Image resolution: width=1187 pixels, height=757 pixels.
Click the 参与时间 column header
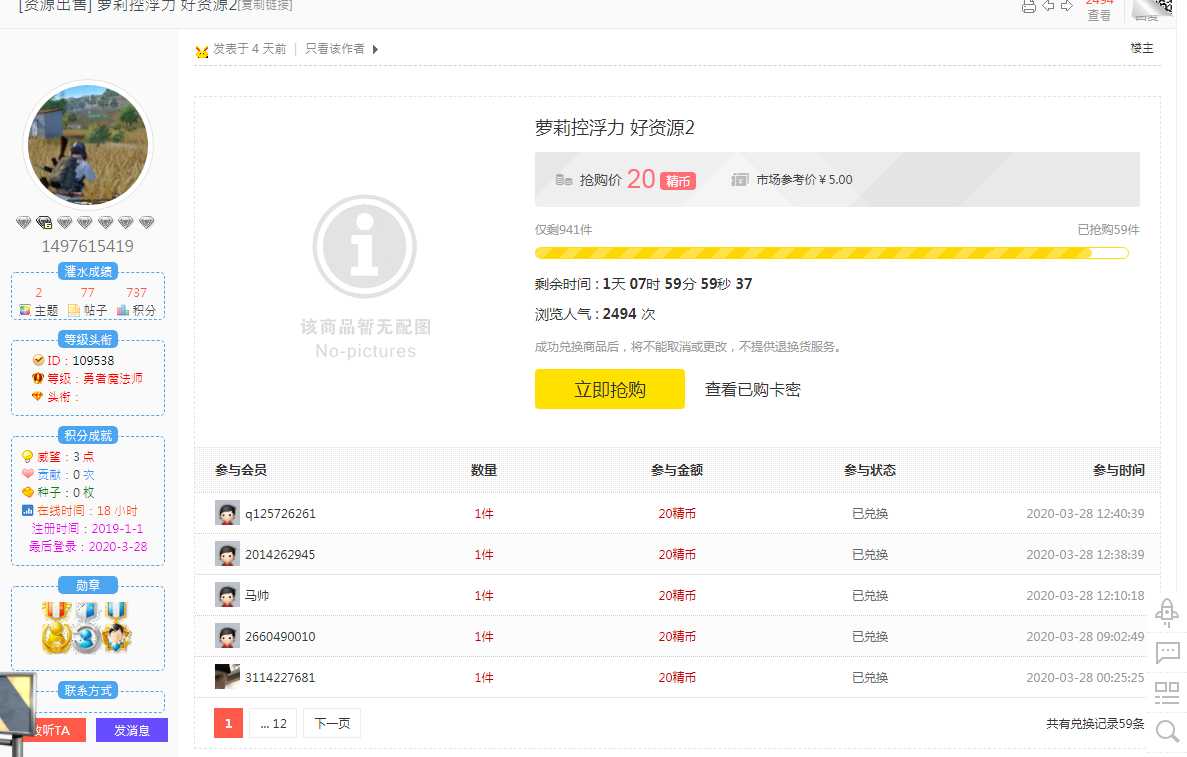point(1118,469)
